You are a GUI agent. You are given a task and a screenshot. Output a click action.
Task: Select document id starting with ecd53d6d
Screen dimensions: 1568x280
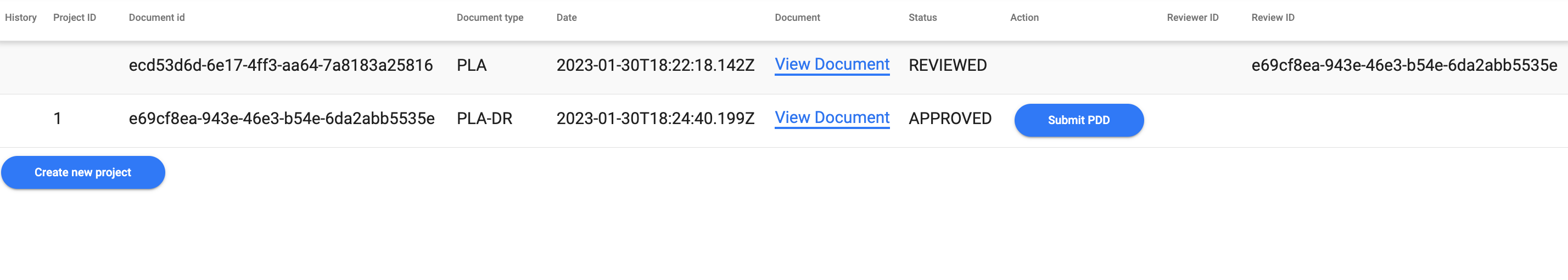[281, 65]
